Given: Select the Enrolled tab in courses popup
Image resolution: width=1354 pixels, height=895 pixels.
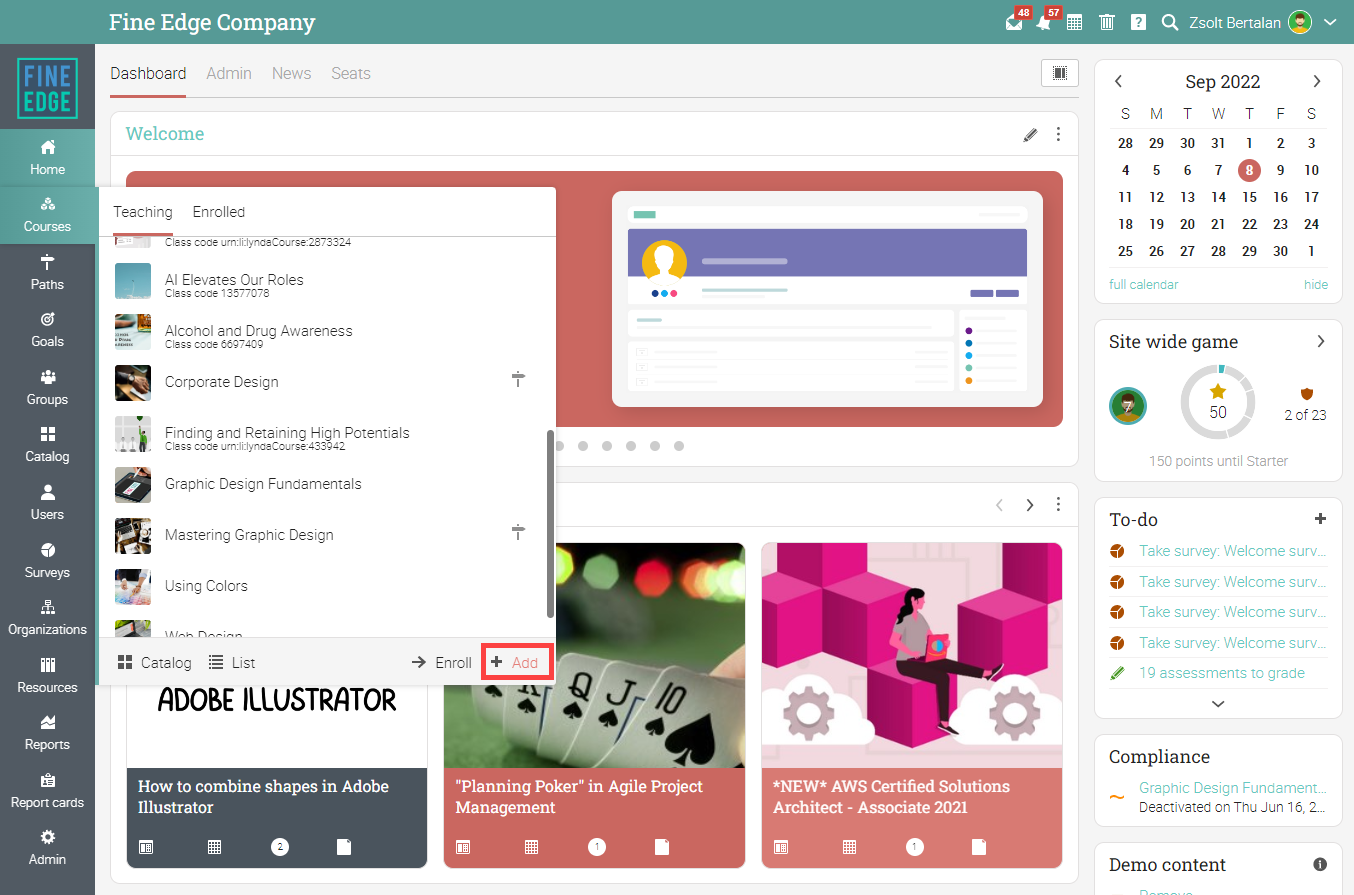Looking at the screenshot, I should point(219,212).
